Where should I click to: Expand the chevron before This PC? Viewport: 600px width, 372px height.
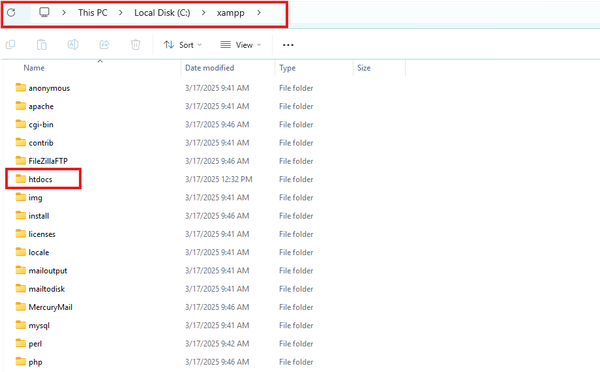(64, 13)
